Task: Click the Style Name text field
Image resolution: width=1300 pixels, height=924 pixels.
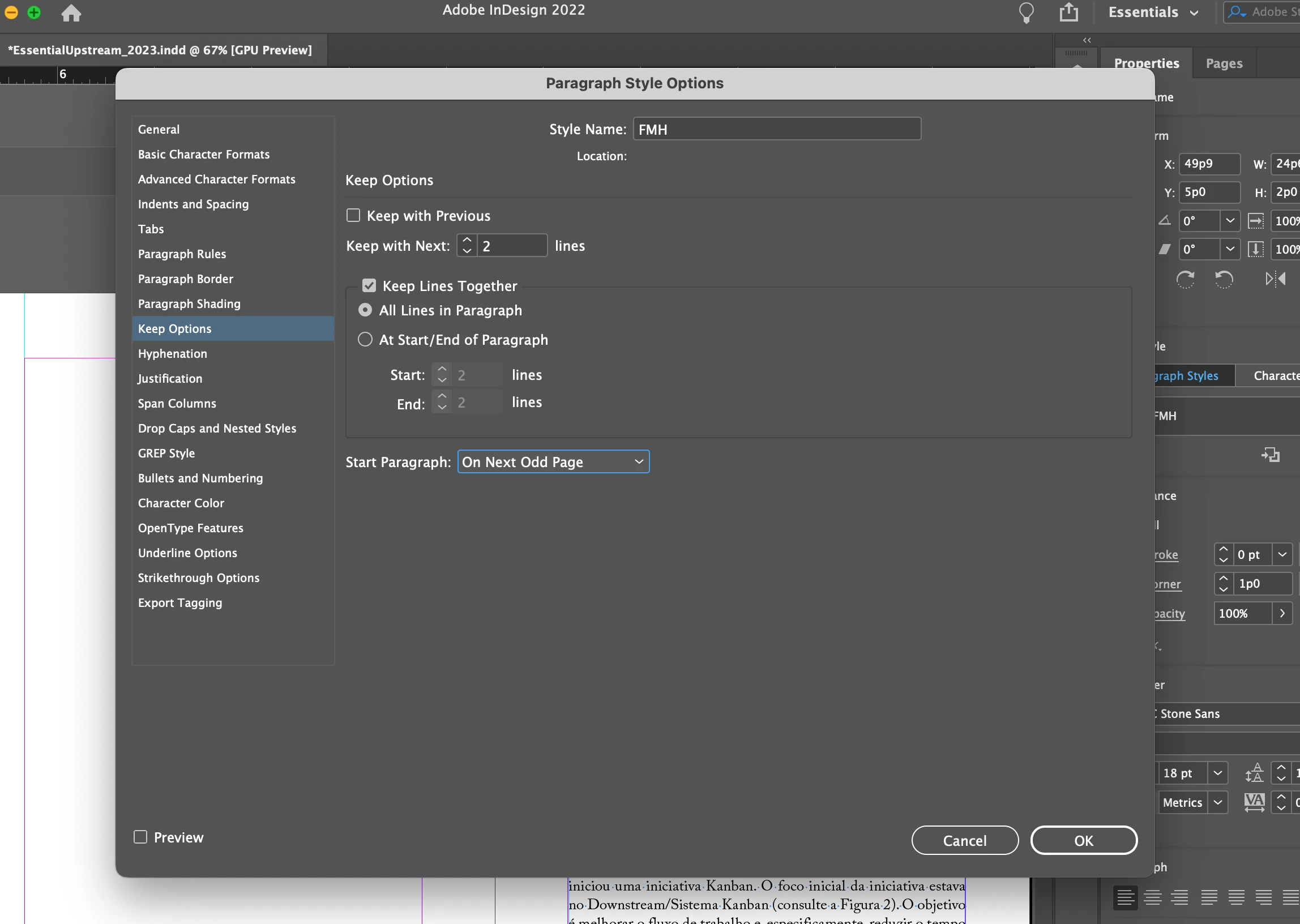Action: point(776,129)
